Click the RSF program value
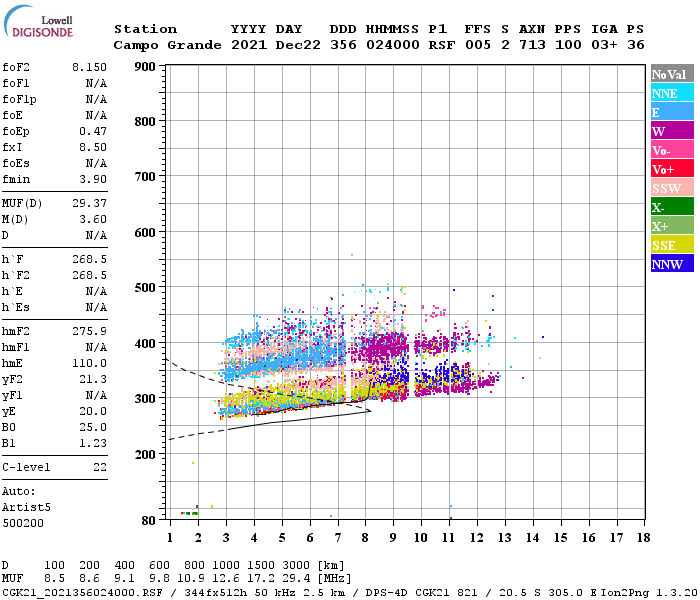The height and width of the screenshot is (600, 700). tap(442, 45)
